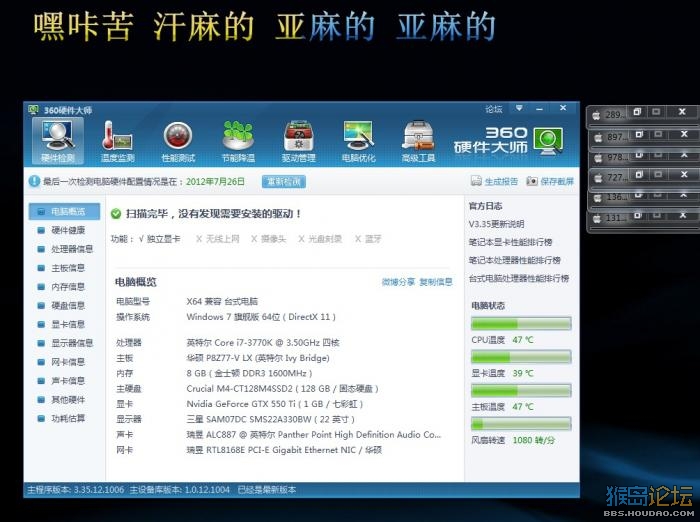Click the 显卡温度 progress bar

point(521,357)
